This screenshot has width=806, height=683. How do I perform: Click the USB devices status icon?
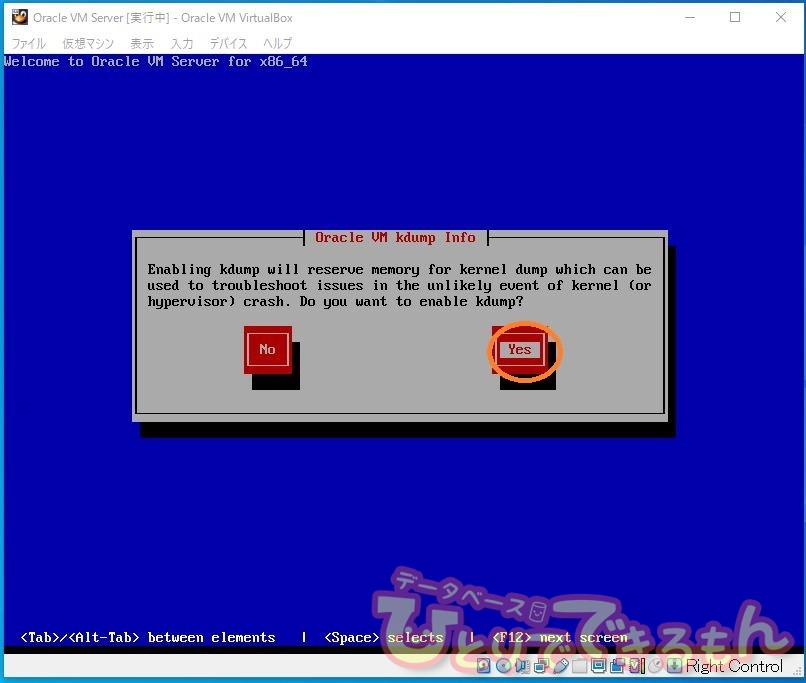pyautogui.click(x=560, y=666)
